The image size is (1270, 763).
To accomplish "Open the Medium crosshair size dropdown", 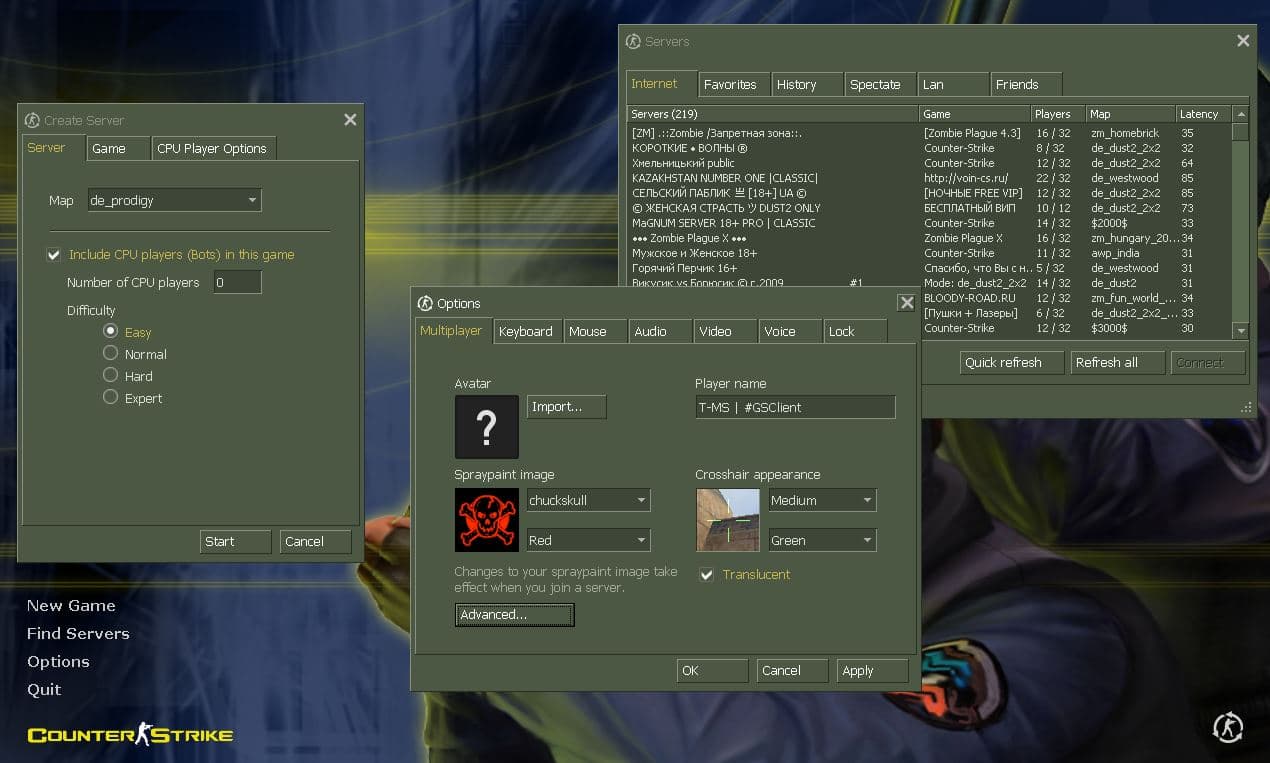I will click(822, 500).
